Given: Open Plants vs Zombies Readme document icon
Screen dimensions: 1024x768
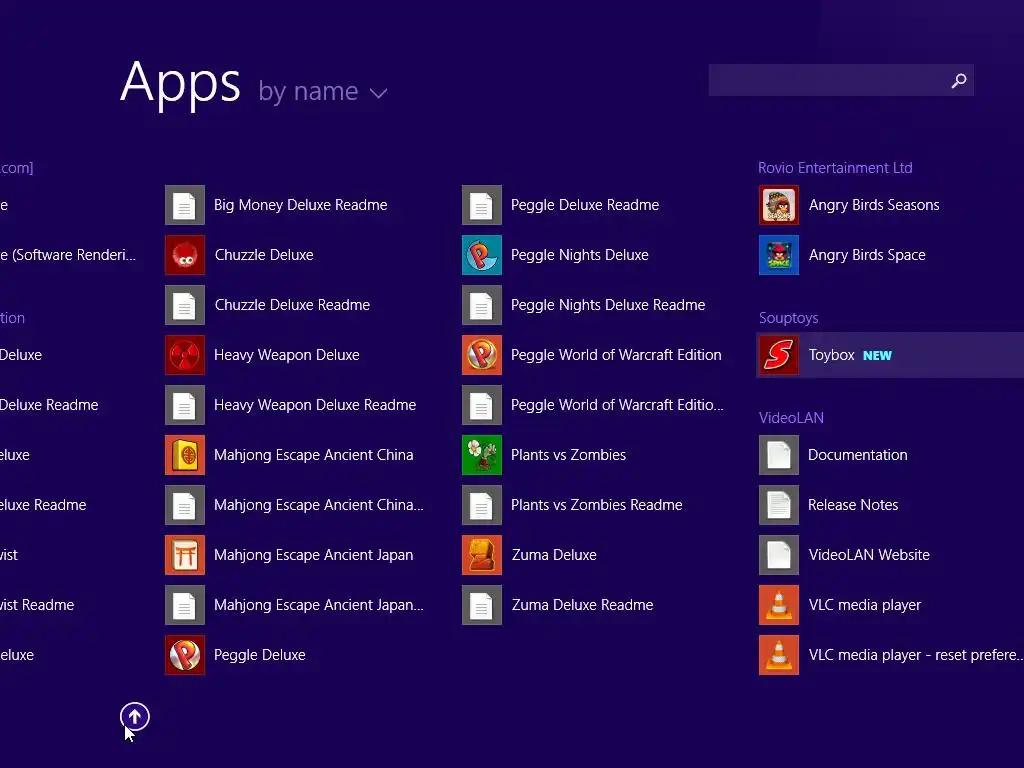Looking at the screenshot, I should pyautogui.click(x=482, y=505).
